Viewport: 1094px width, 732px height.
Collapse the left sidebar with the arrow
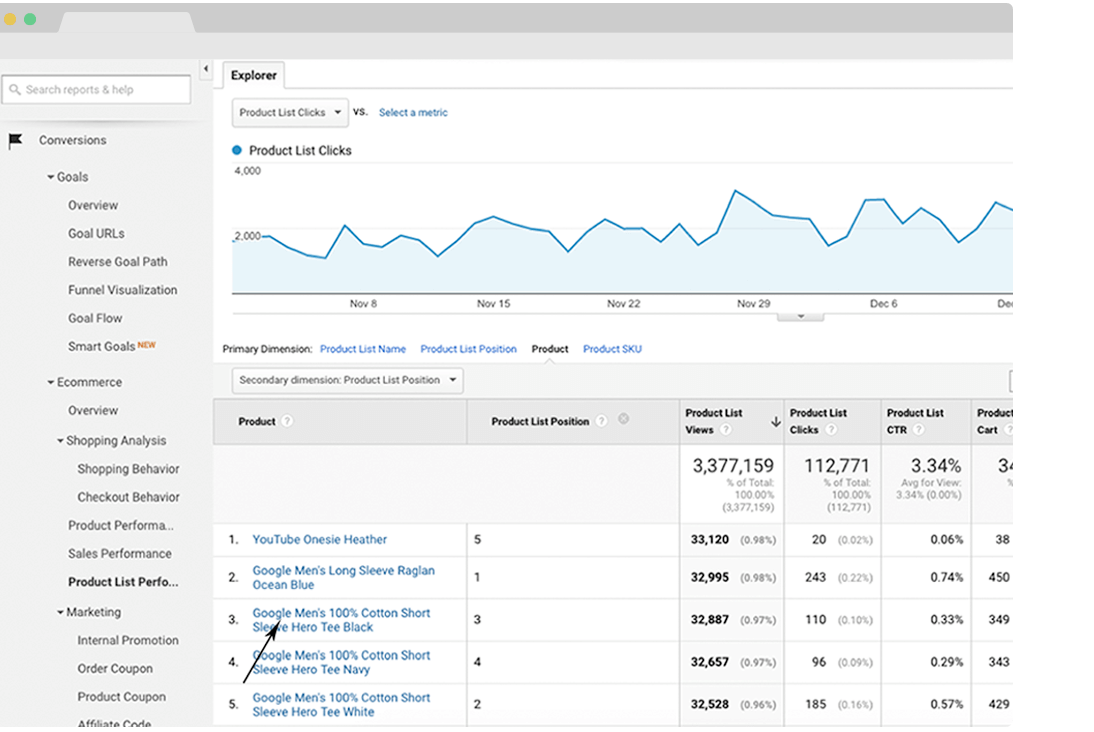pyautogui.click(x=205, y=69)
